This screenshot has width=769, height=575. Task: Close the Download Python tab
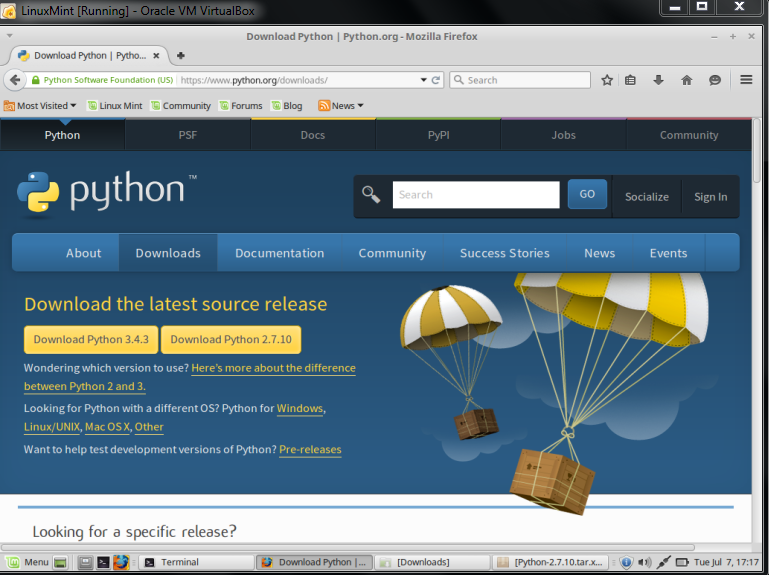156,55
